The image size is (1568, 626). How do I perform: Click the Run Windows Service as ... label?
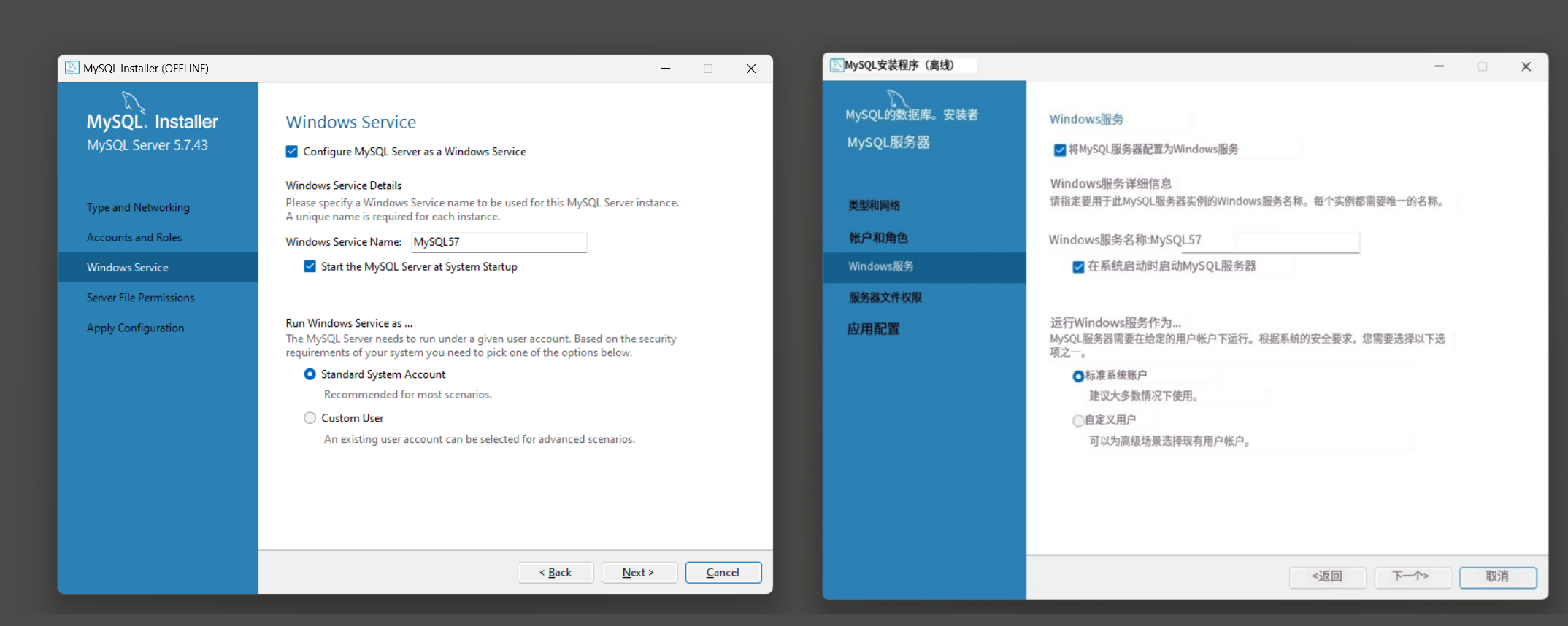[x=349, y=323]
